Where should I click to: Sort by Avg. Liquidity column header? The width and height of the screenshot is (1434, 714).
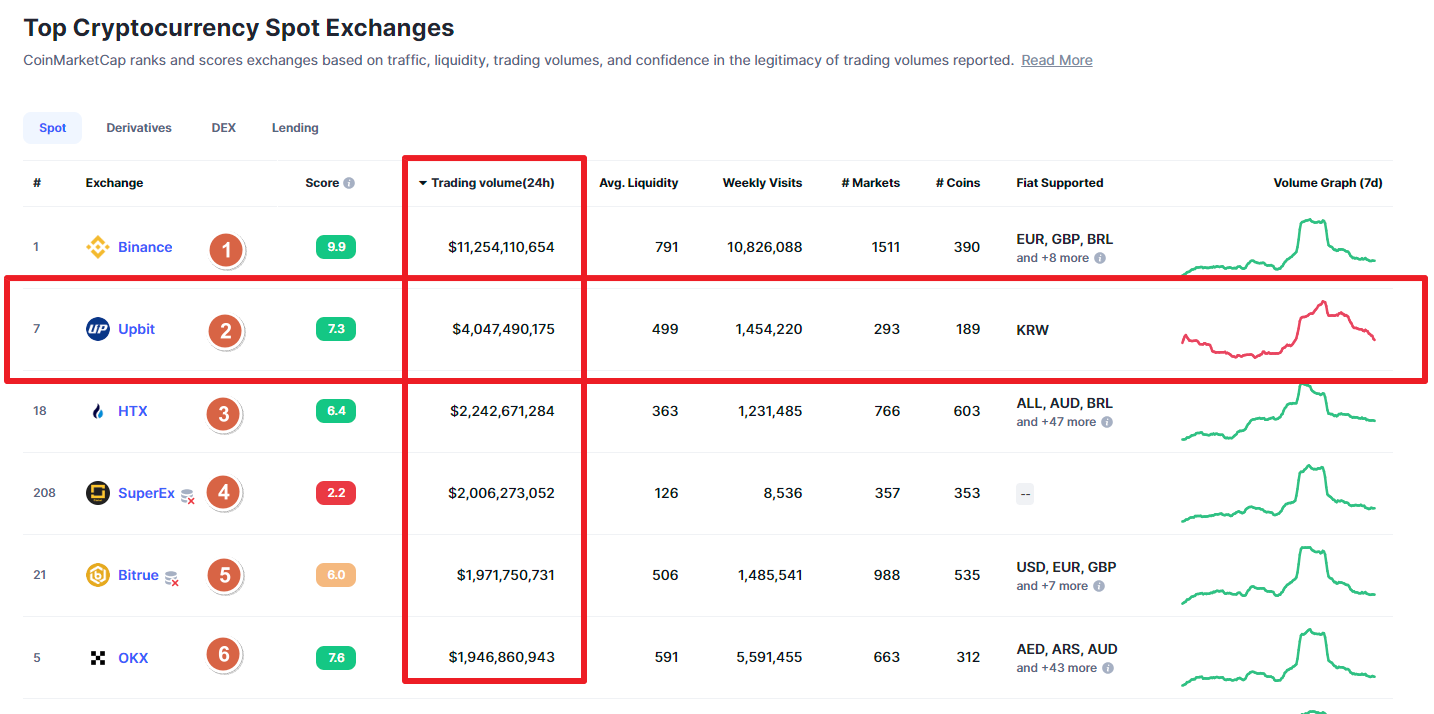click(639, 183)
